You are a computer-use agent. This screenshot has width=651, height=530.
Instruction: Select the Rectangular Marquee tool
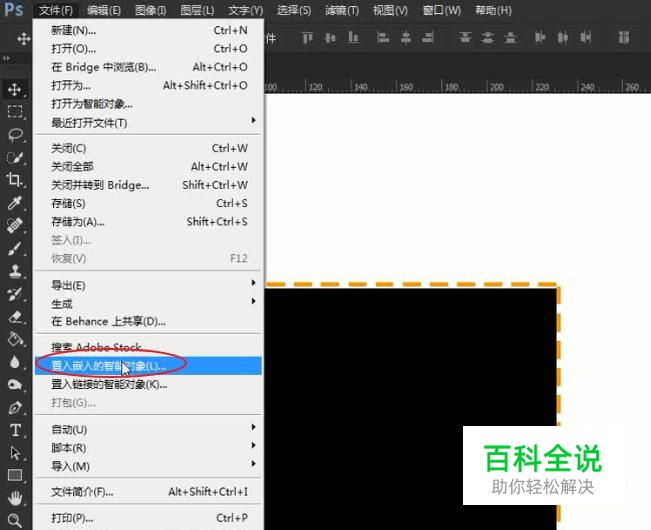(15, 111)
